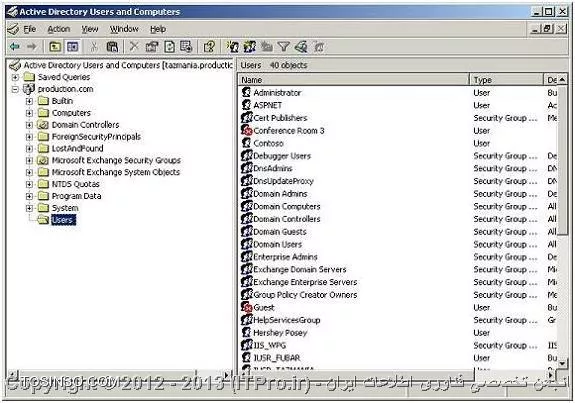Click the list's vertical scrollbar down arrow
The width and height of the screenshot is (575, 403).
point(562,363)
